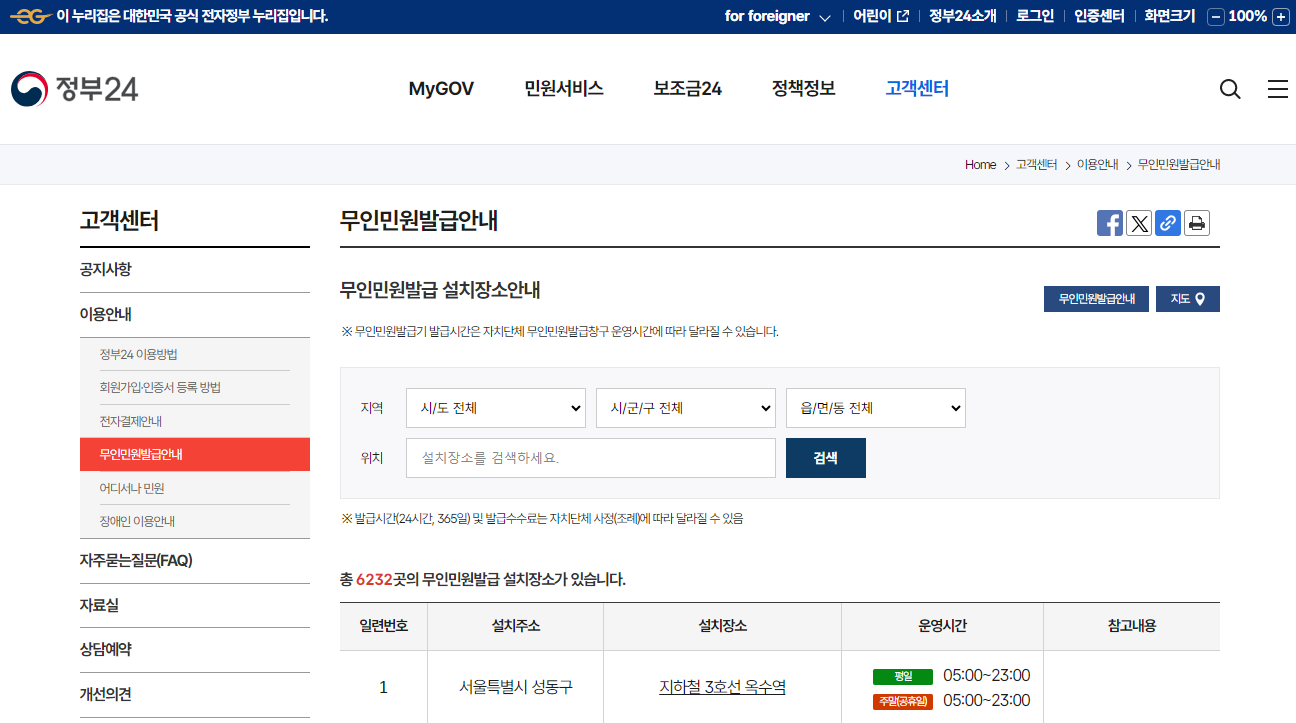
Task: Click the 설치장소 search input field
Action: point(590,457)
